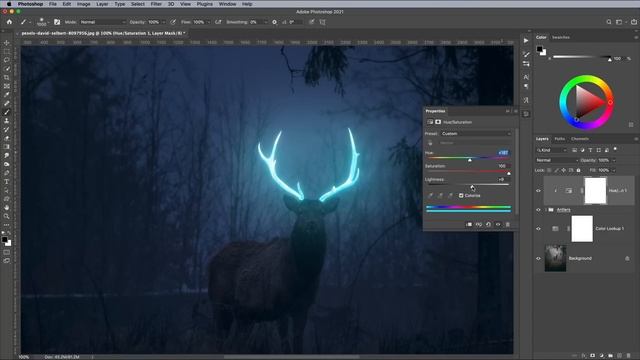Delete adjustment layer via Properties trash icon

click(508, 224)
